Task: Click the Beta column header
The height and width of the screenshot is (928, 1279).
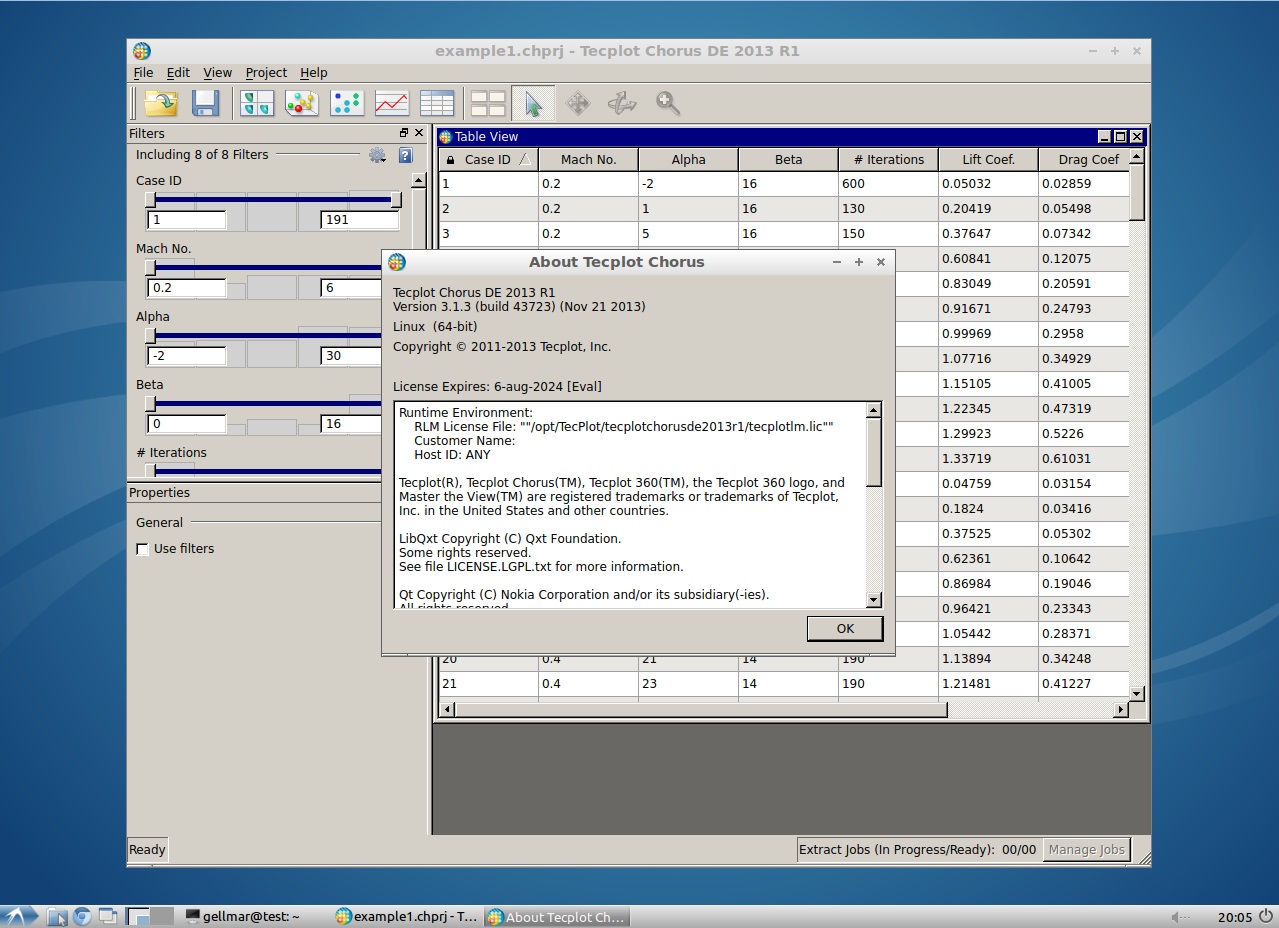Action: pos(788,160)
